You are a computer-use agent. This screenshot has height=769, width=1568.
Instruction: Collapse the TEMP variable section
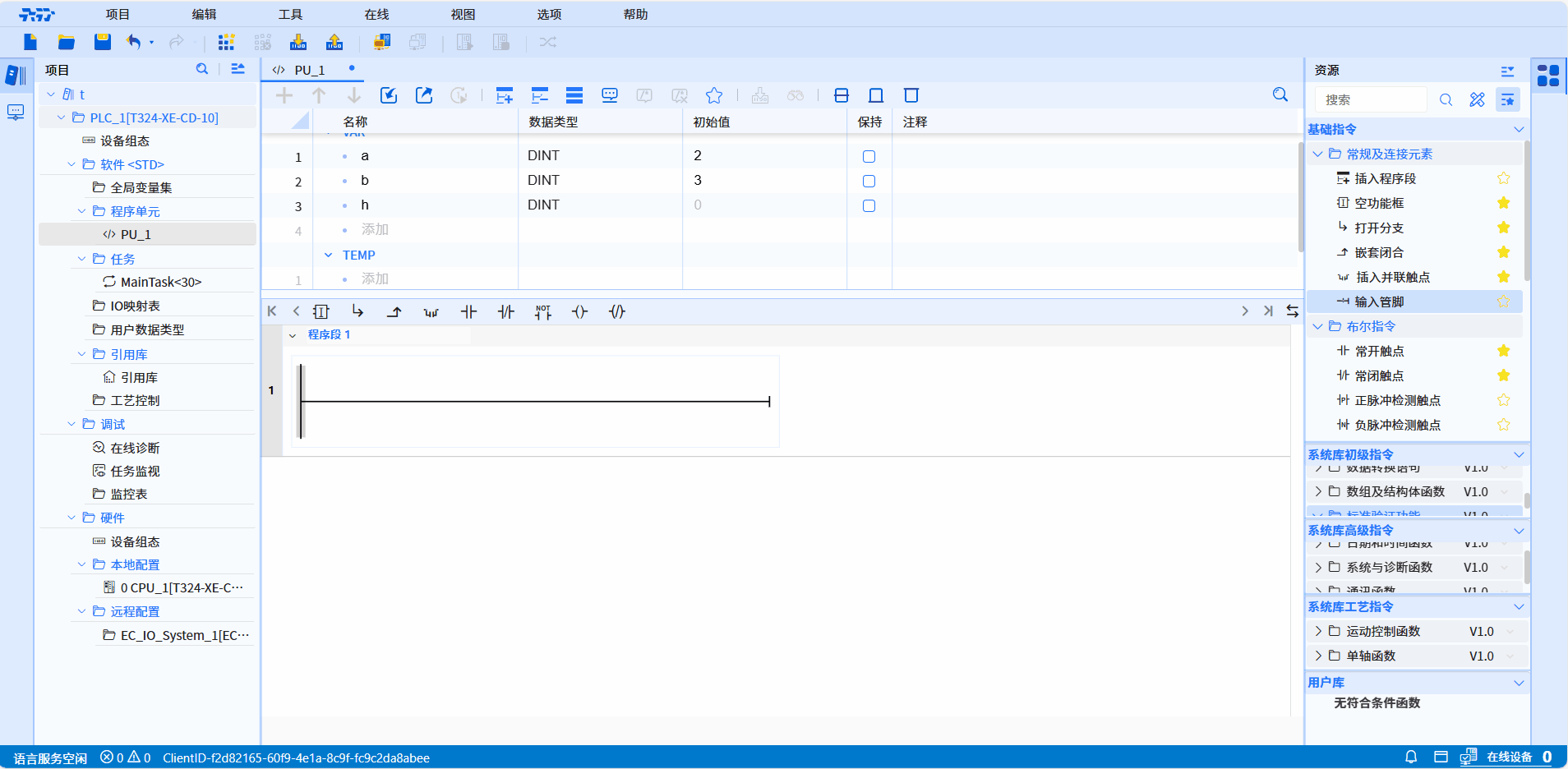329,256
